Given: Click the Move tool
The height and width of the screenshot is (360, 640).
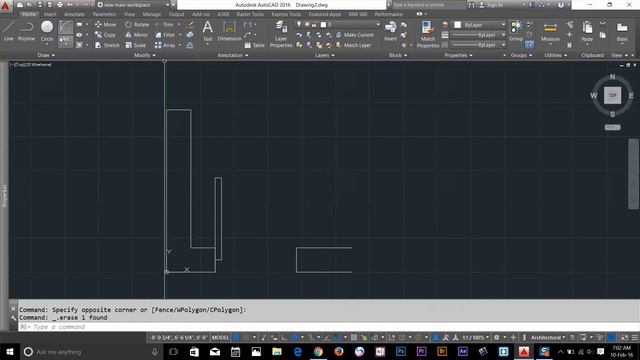Looking at the screenshot, I should (105, 24).
